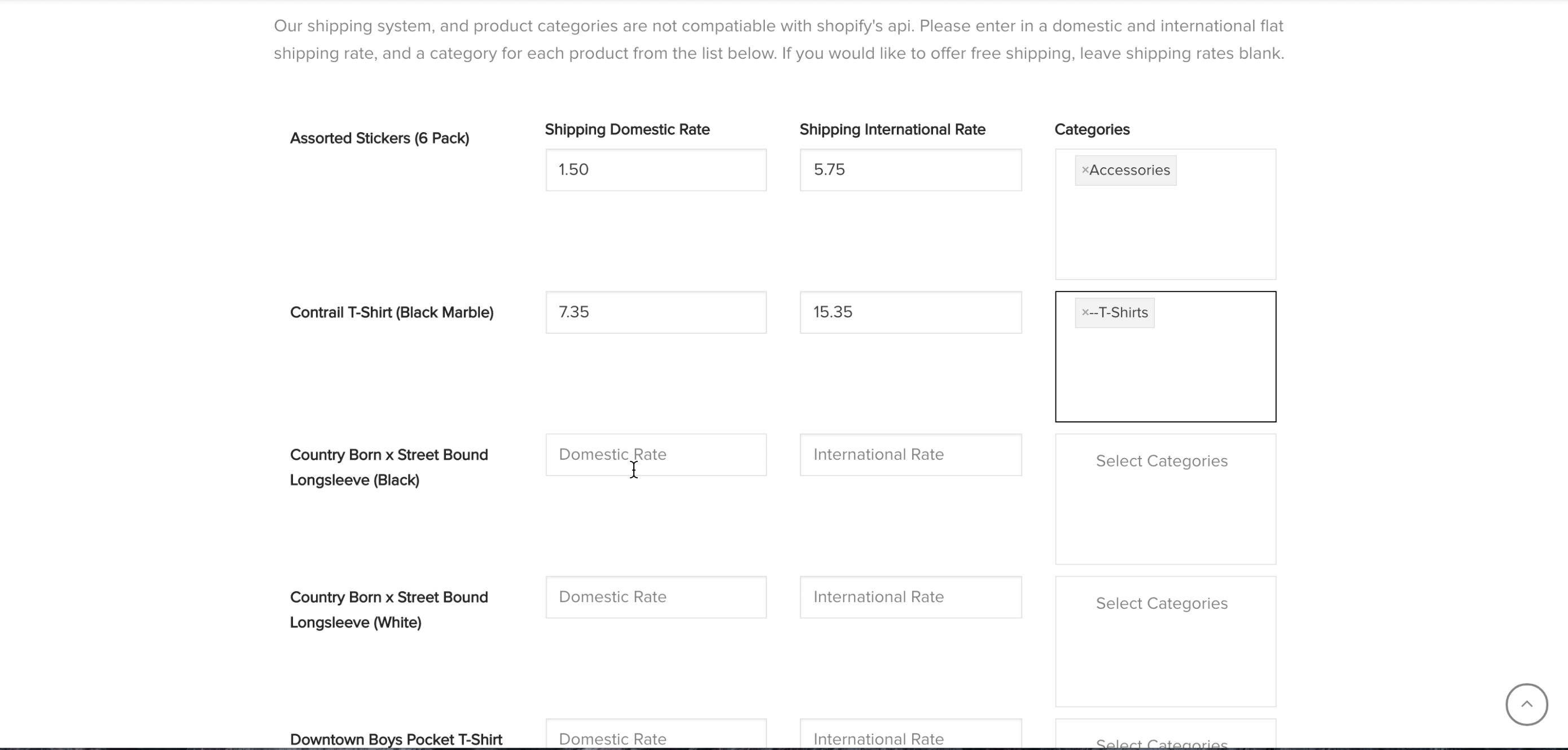The width and height of the screenshot is (1568, 750).
Task: Click the x icon to remove Accessories category
Action: pyautogui.click(x=1084, y=169)
